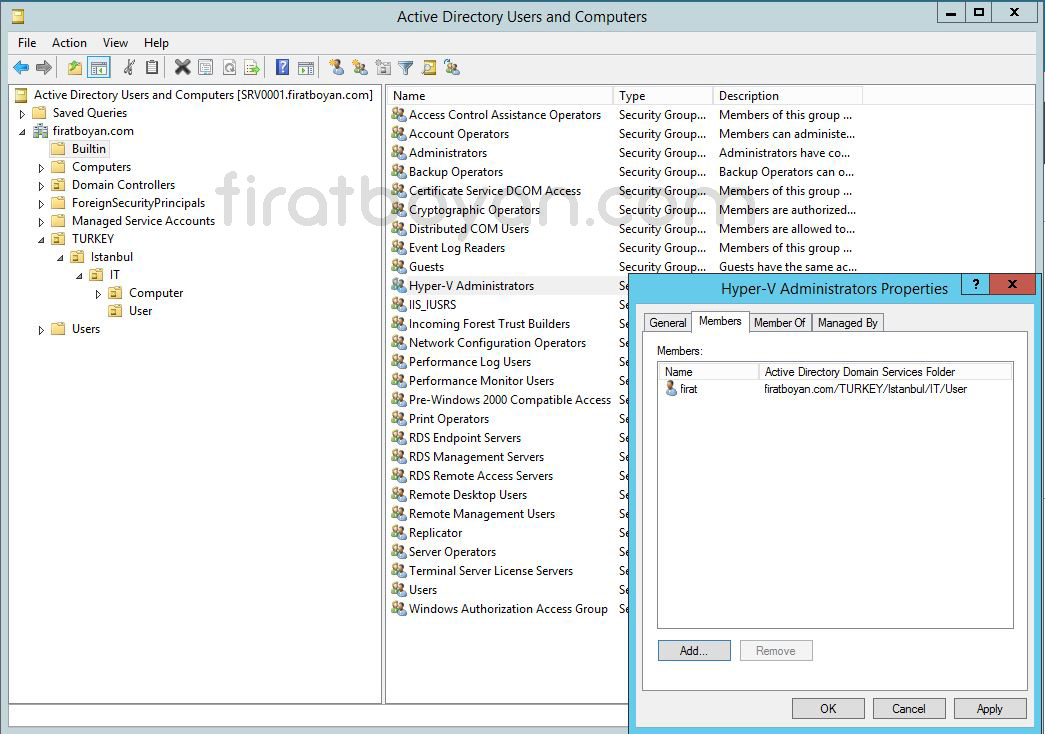Click Find Objects magnifier icon
This screenshot has width=1045, height=734.
[429, 67]
